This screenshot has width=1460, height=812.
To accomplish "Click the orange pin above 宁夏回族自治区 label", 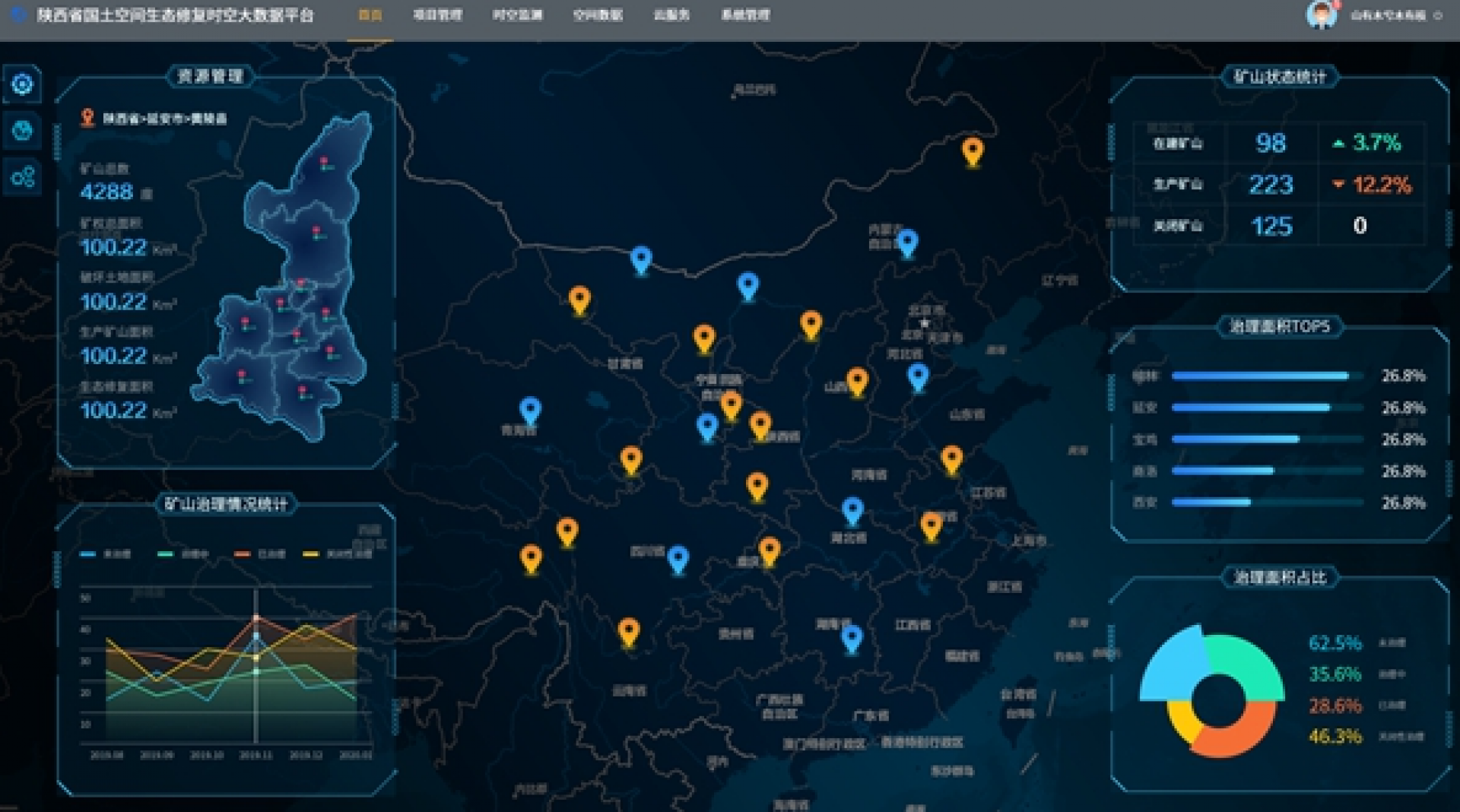I will click(x=704, y=339).
